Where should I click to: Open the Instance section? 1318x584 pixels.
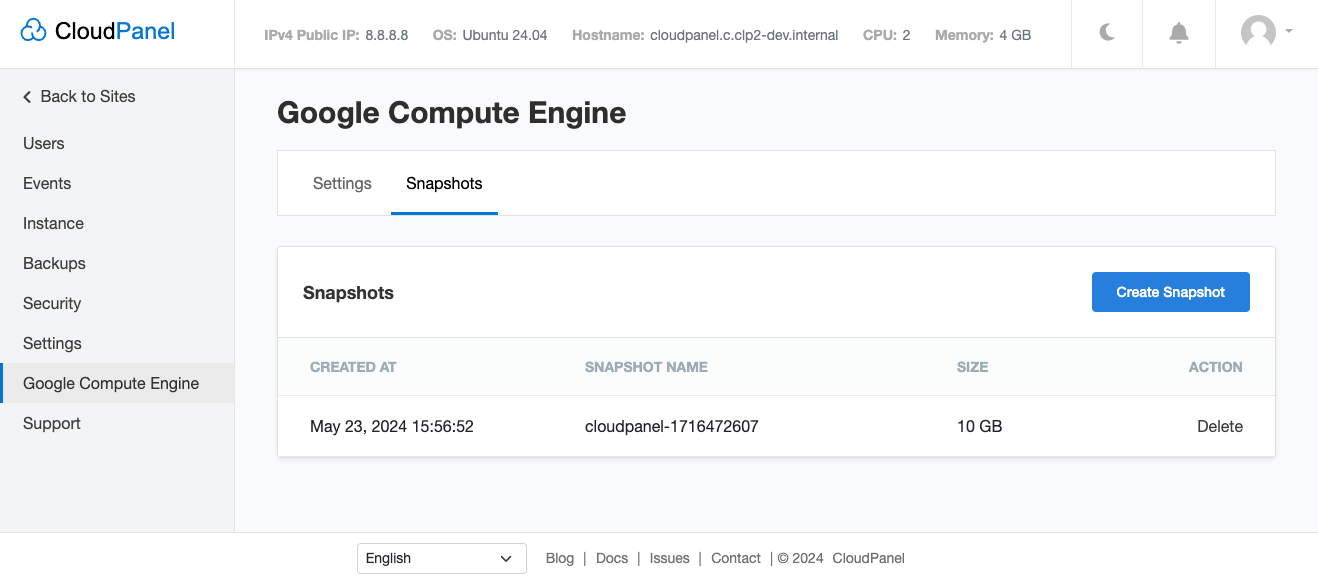click(53, 223)
